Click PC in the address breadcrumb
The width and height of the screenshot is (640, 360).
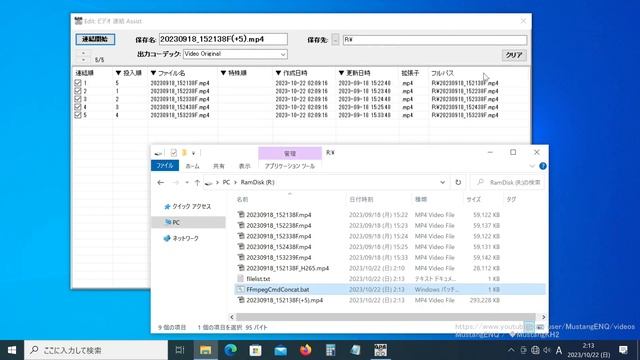[226, 182]
